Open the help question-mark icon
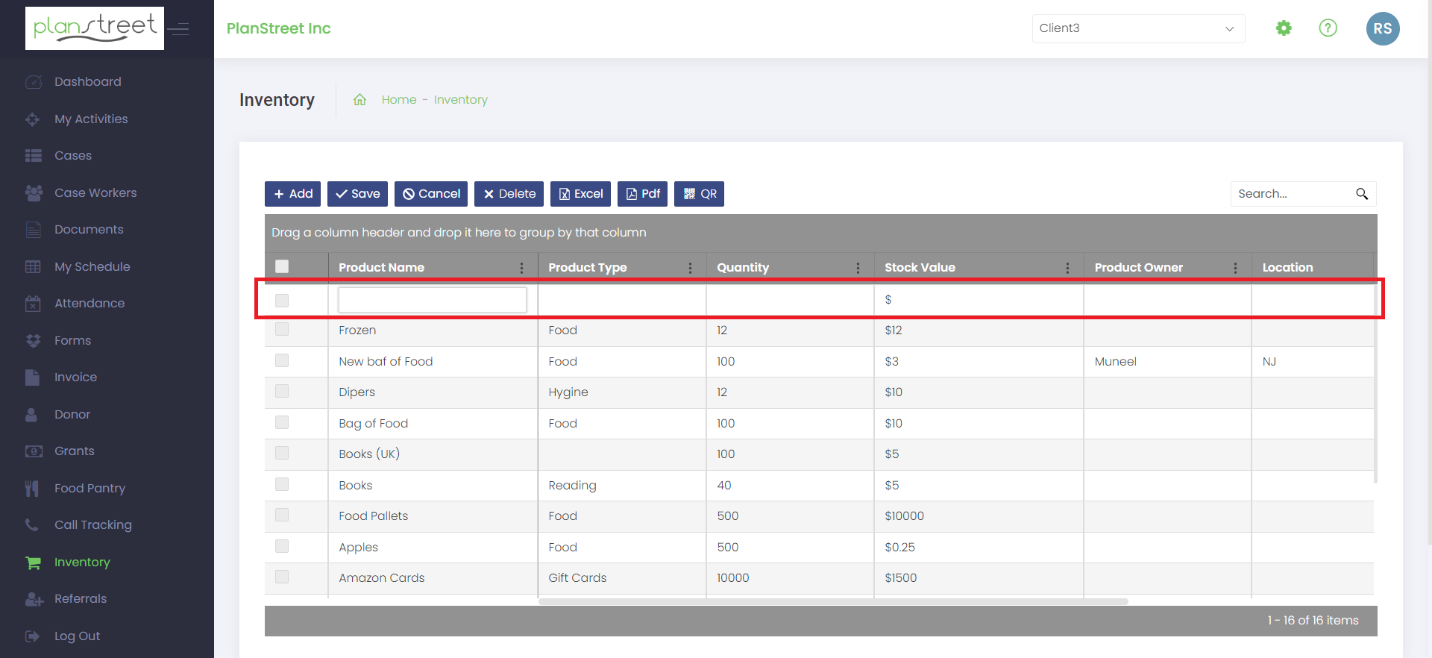1432x658 pixels. (x=1328, y=28)
